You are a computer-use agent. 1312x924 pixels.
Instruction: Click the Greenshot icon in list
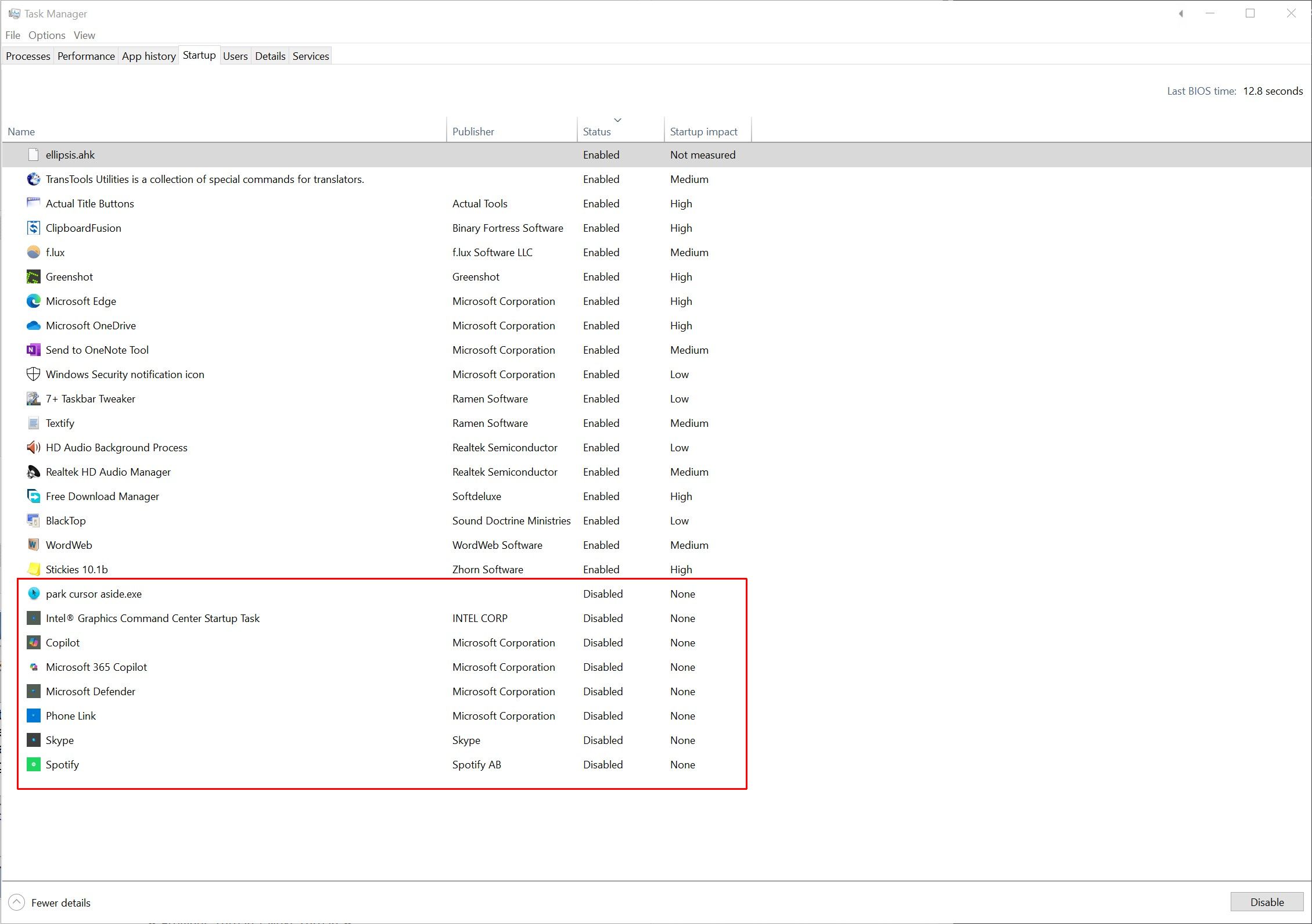(x=33, y=277)
